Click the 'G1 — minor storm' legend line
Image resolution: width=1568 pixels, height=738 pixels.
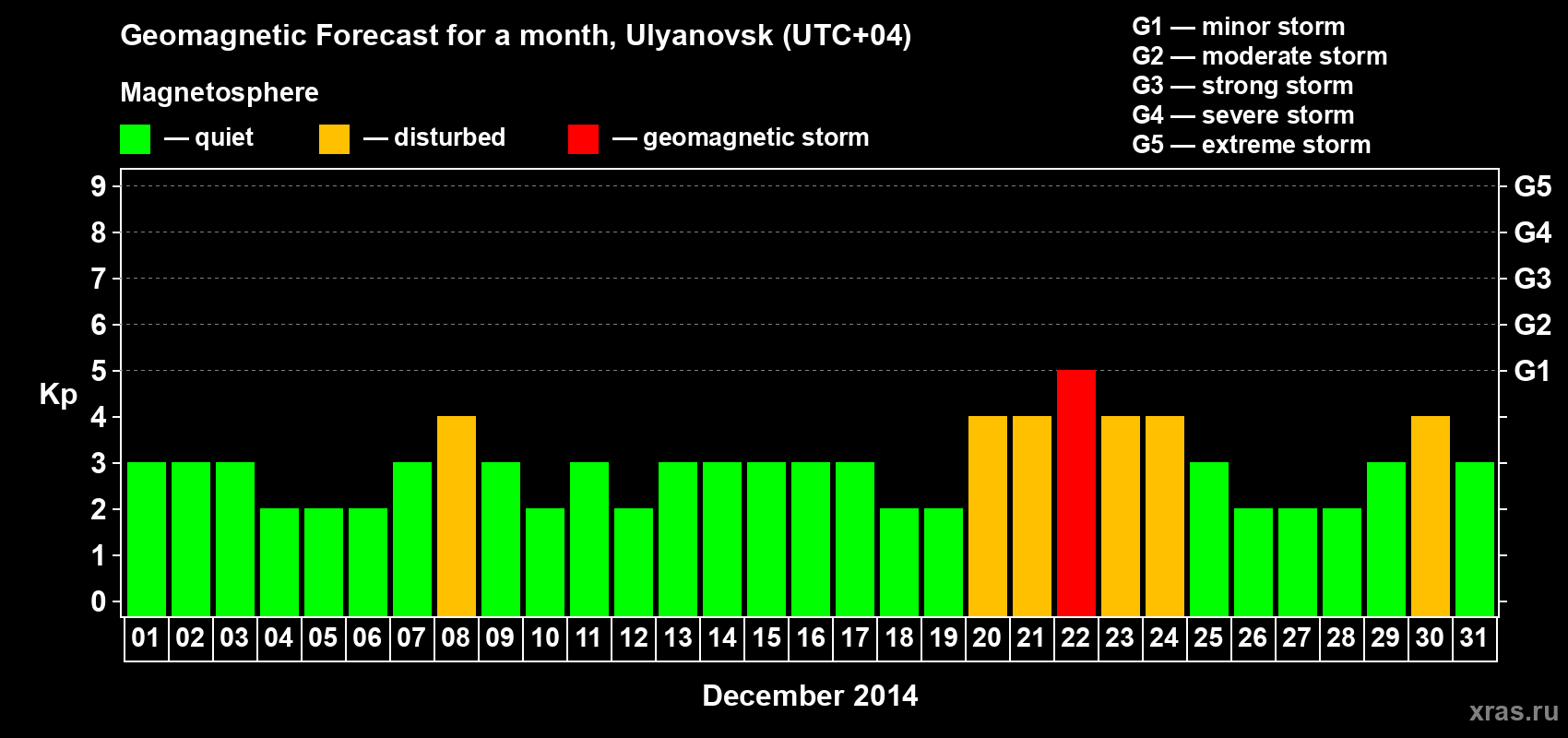pos(1239,27)
